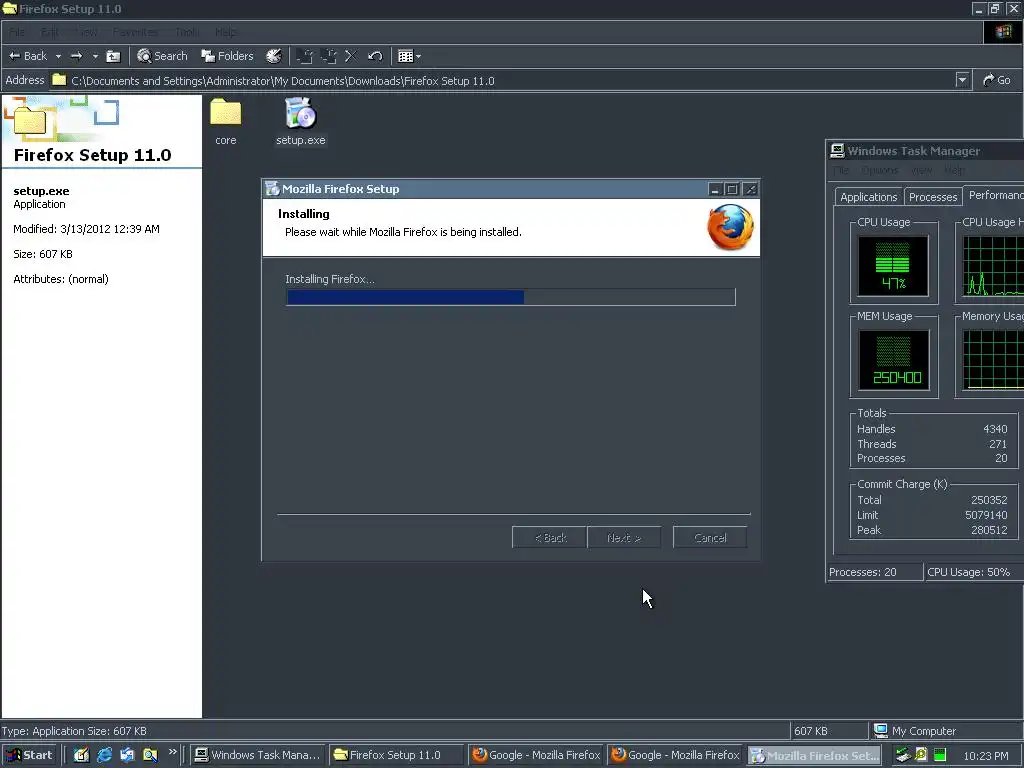Switch to Windows Task Manager taskbar button
The width and height of the screenshot is (1024, 768).
coord(259,755)
